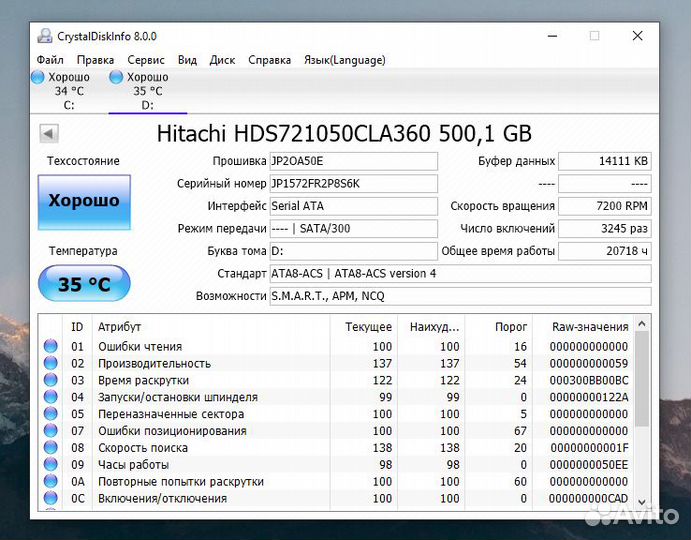This screenshot has height=540, width=691.
Task: Click the Атрибут column header
Action: (x=211, y=327)
